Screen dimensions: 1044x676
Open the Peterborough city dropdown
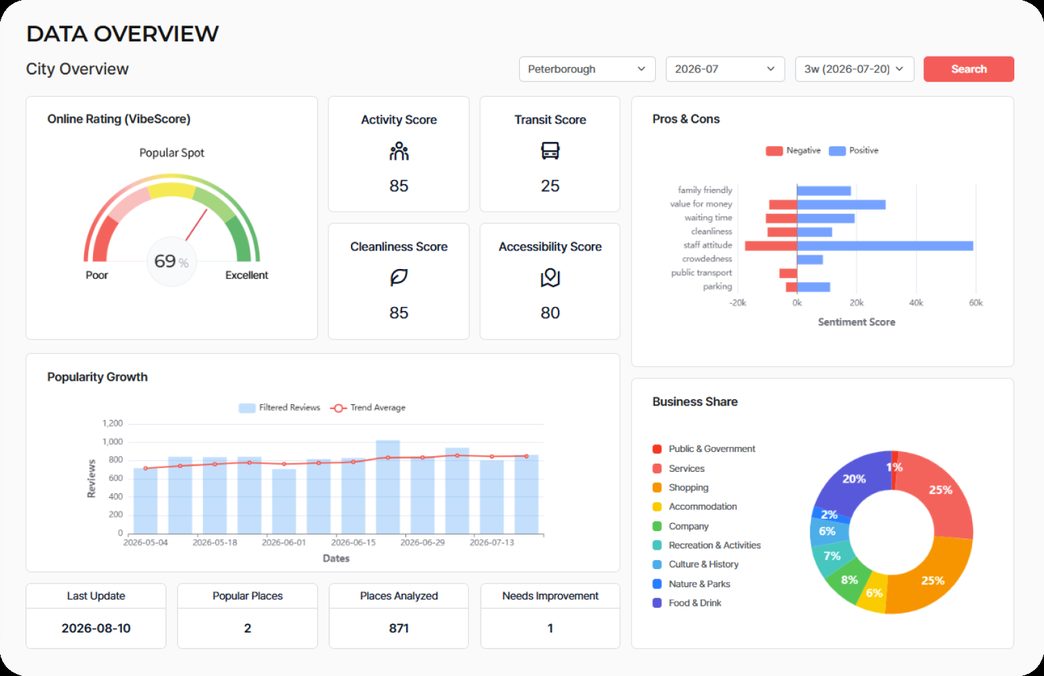587,69
